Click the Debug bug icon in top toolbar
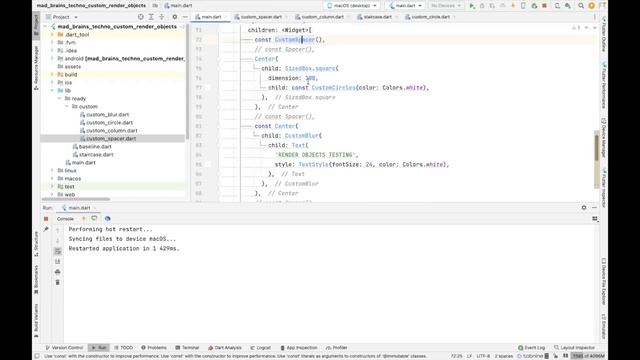 click(x=482, y=6)
